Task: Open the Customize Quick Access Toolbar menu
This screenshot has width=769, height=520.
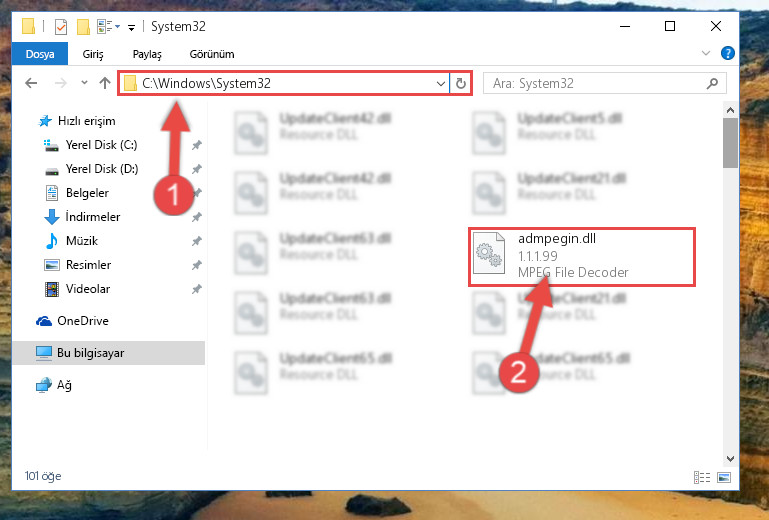Action: click(131, 27)
